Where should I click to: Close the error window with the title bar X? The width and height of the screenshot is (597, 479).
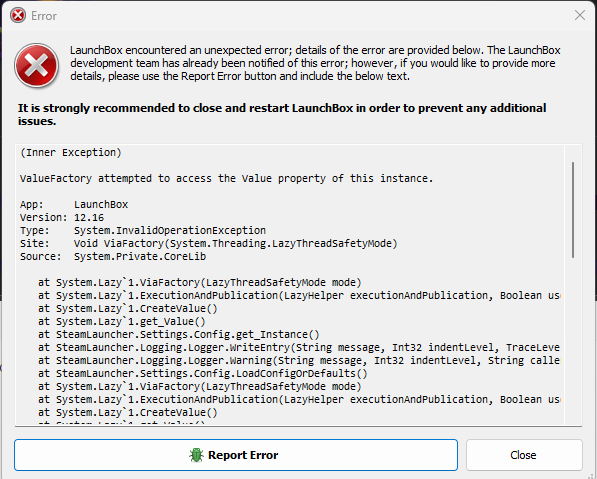coord(580,15)
